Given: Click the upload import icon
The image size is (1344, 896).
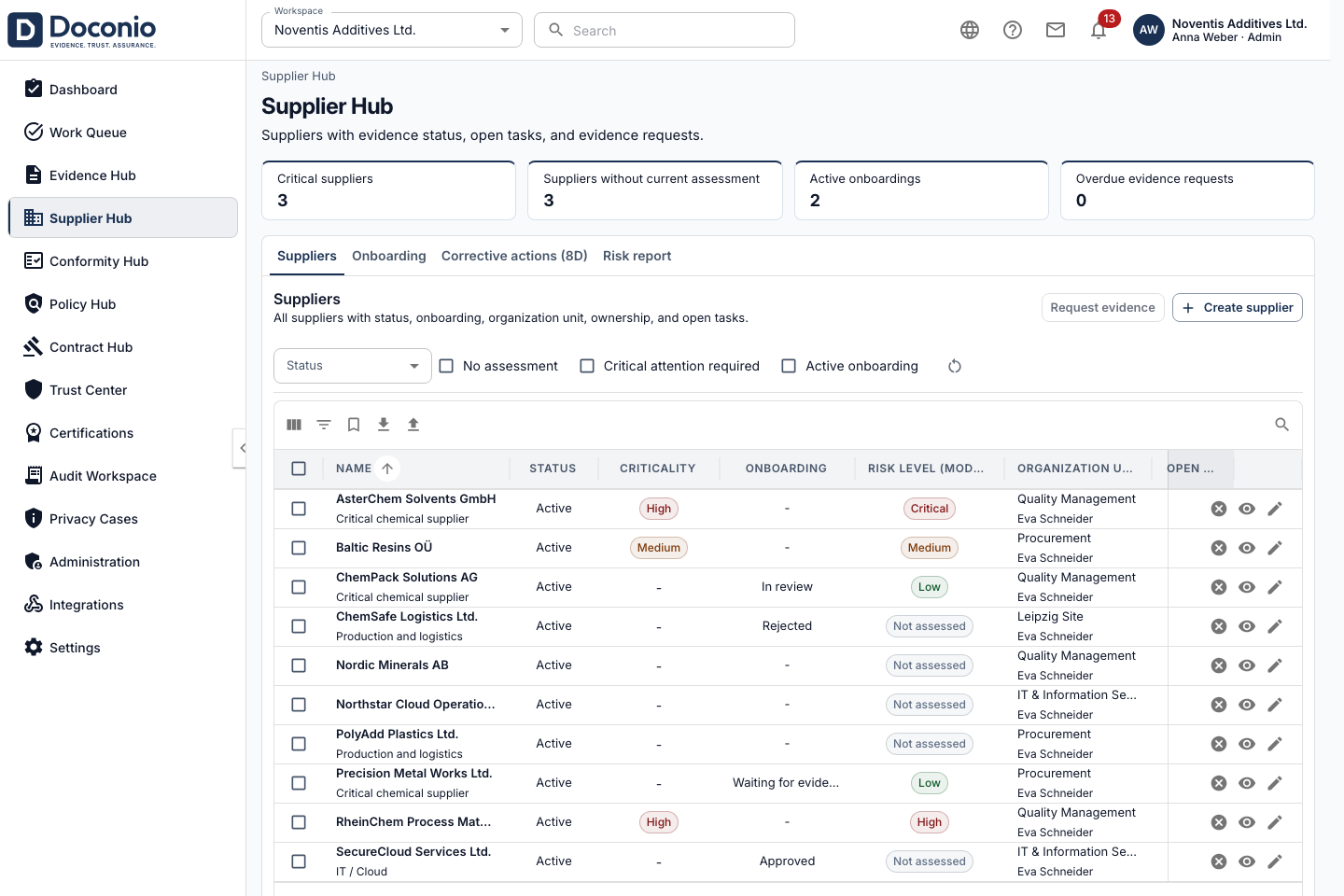Looking at the screenshot, I should click(x=413, y=425).
